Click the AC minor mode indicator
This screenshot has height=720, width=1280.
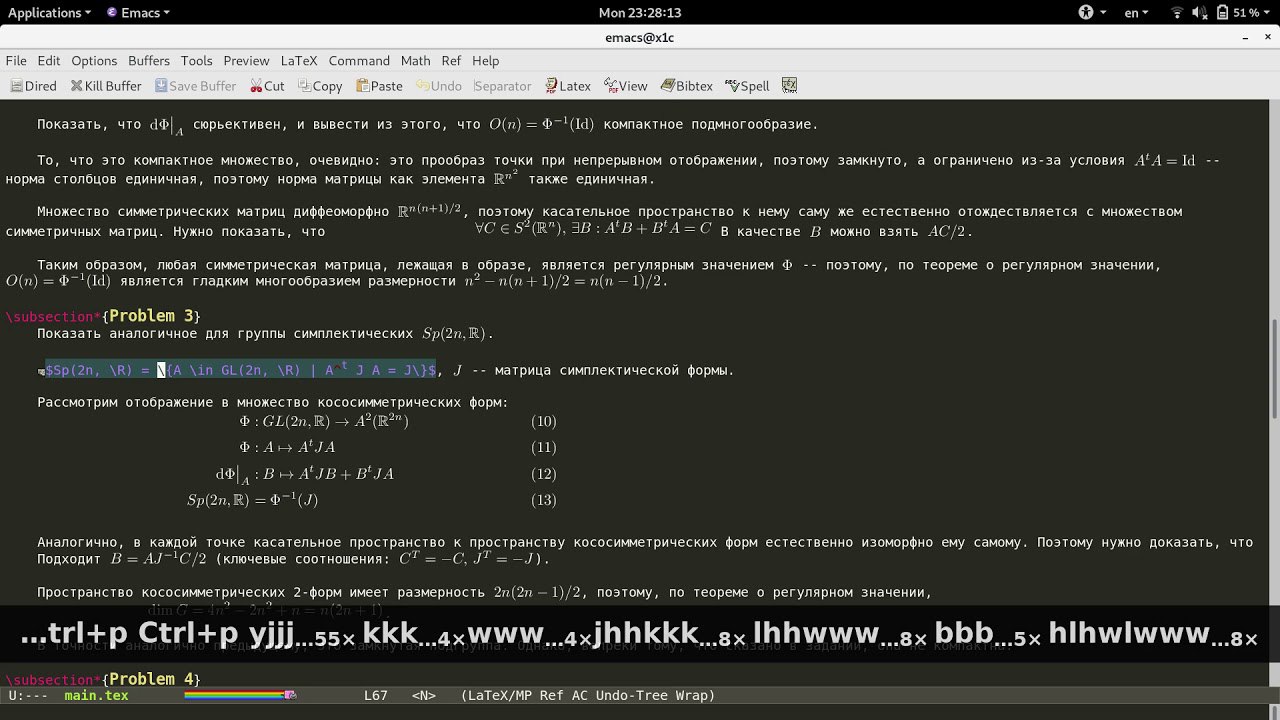[x=580, y=695]
